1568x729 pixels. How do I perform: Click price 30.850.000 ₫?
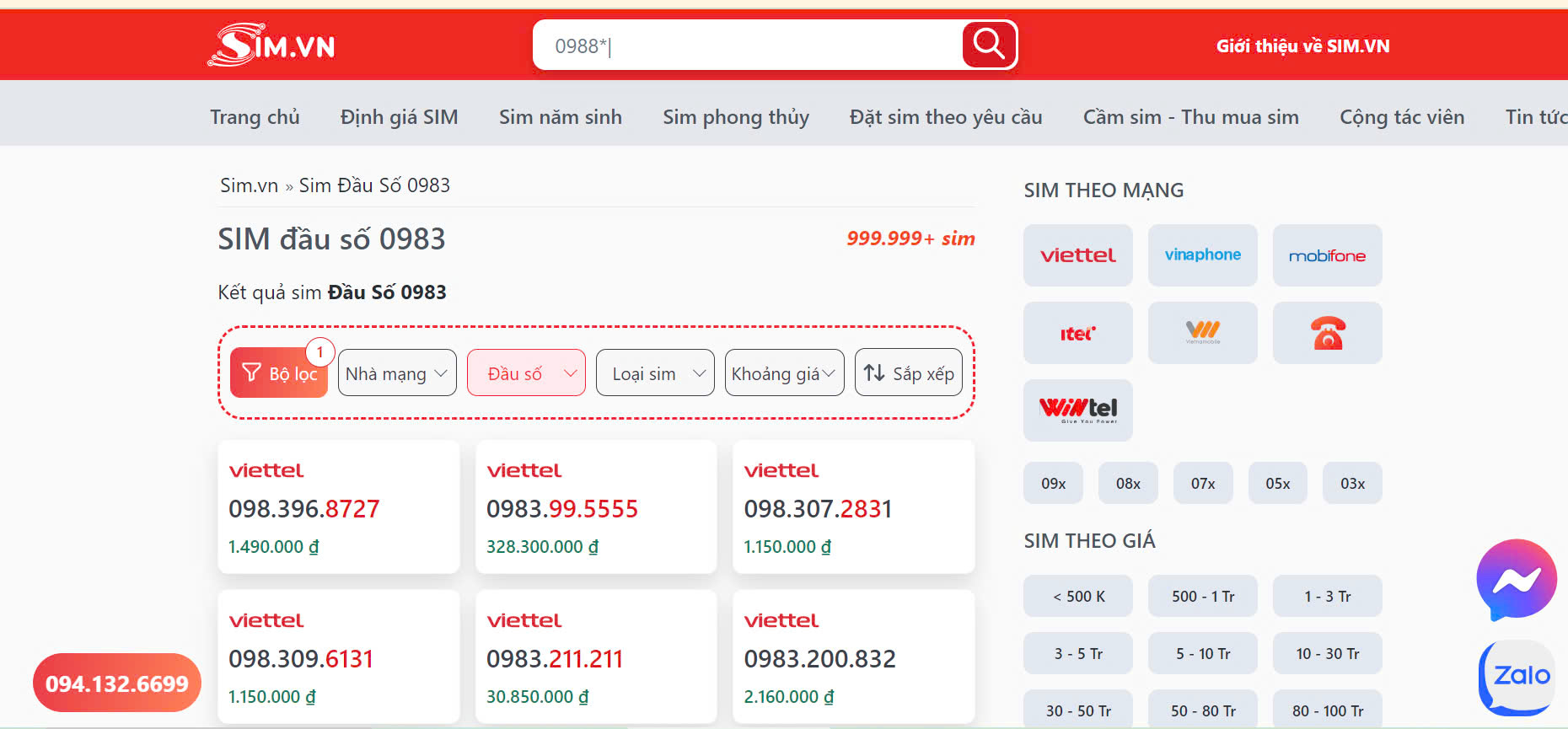[537, 697]
